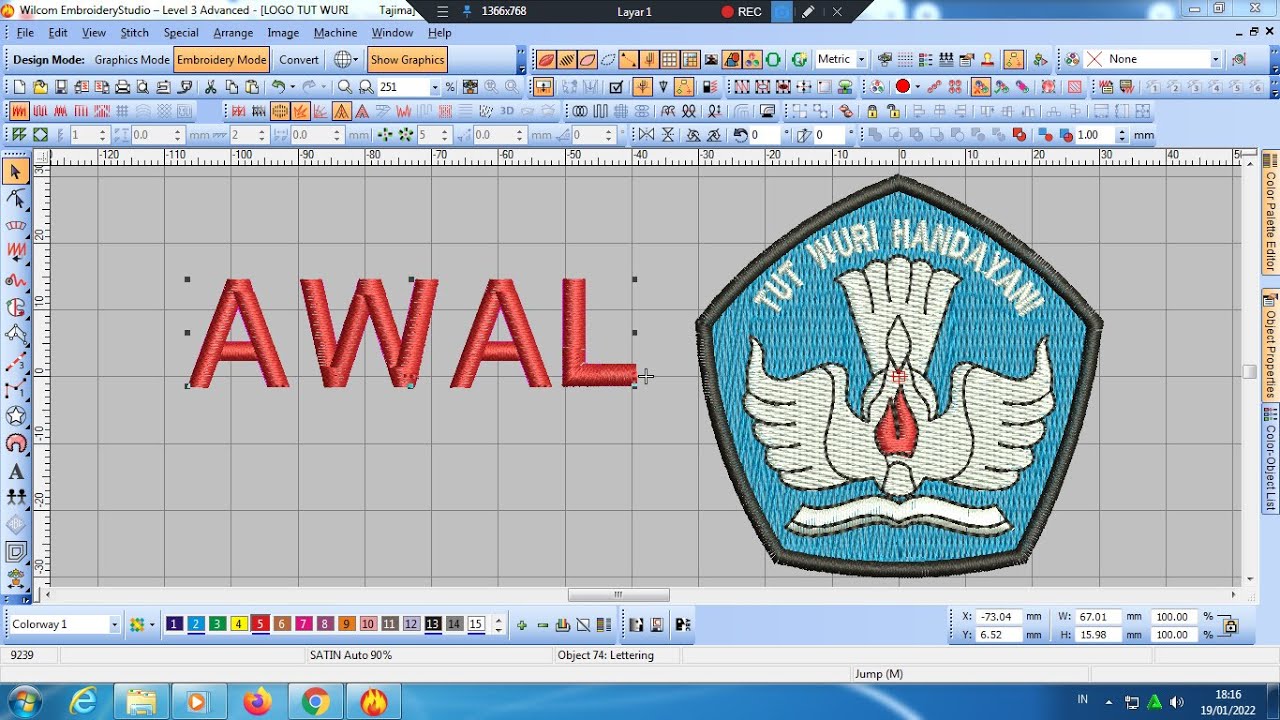Click the Cut scissors icon
Image resolution: width=1280 pixels, height=720 pixels.
tap(211, 87)
